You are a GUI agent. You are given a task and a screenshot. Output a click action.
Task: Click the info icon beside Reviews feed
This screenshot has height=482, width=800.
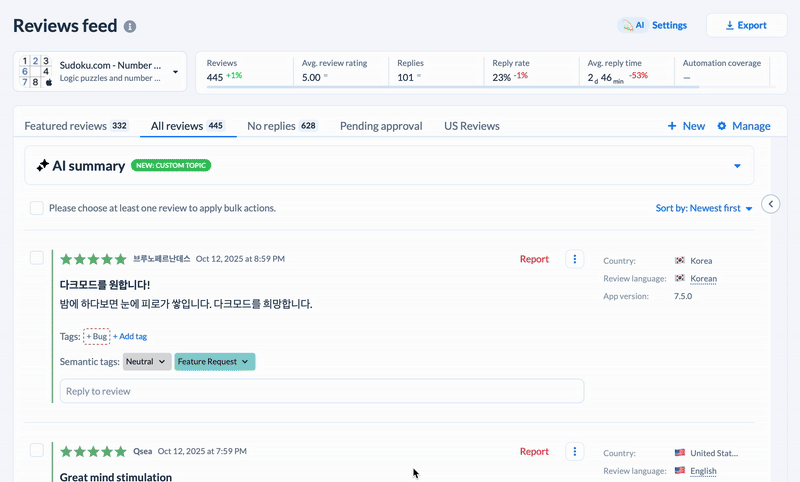[x=130, y=26]
